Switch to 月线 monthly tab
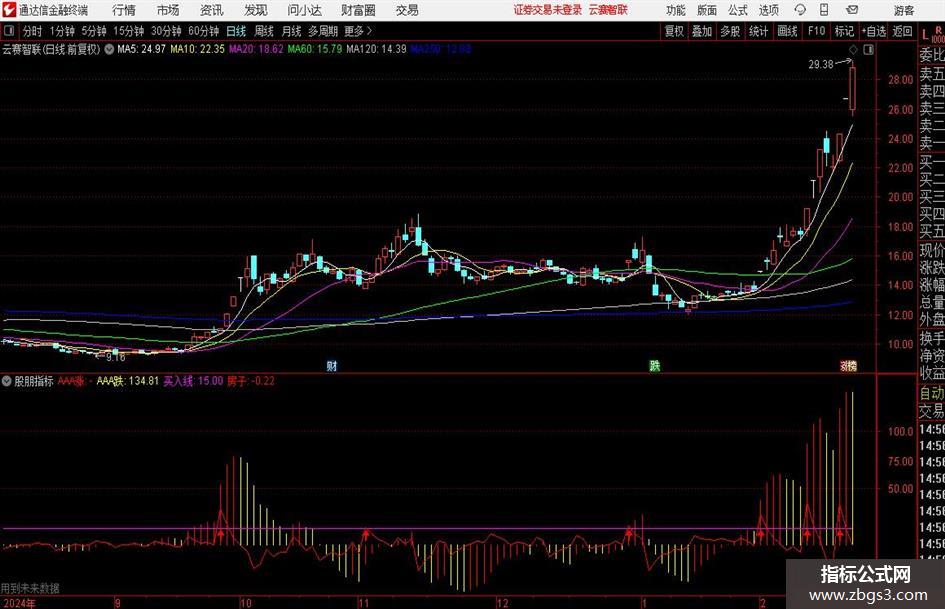Viewport: 945px width, 609px height. pyautogui.click(x=292, y=31)
